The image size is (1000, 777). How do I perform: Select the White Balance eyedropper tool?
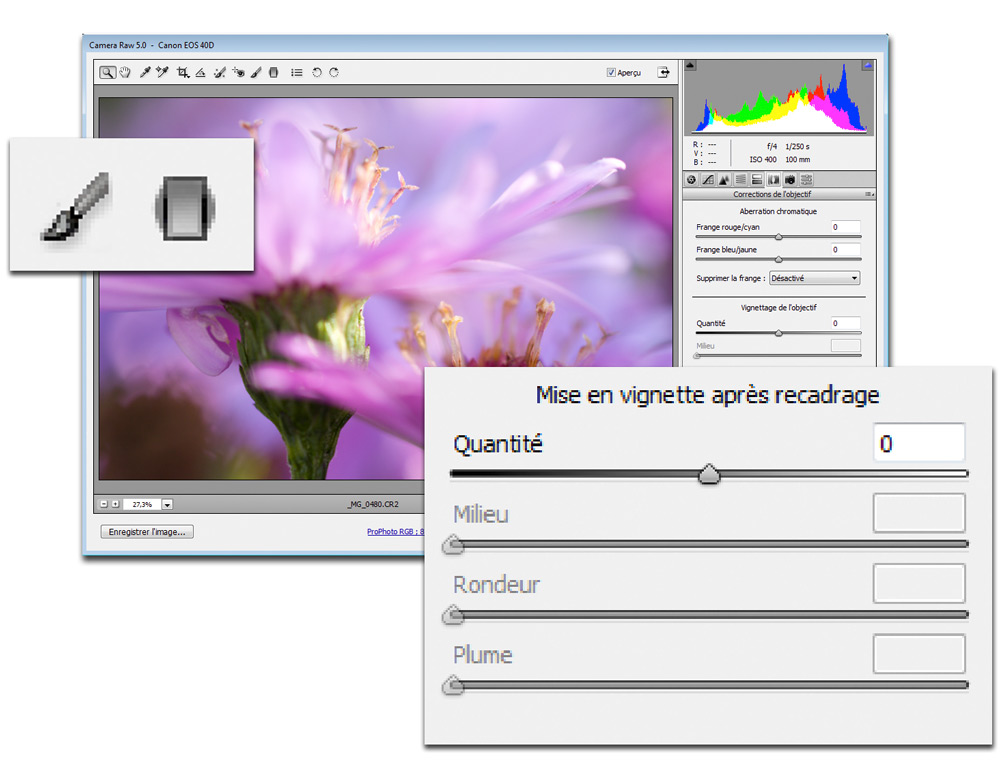coord(145,73)
